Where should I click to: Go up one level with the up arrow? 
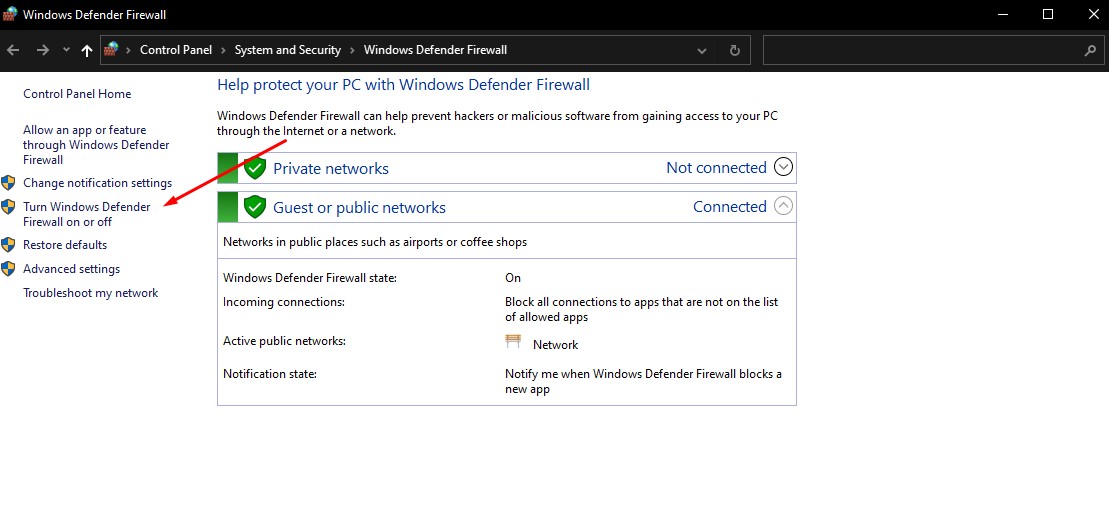click(x=87, y=50)
